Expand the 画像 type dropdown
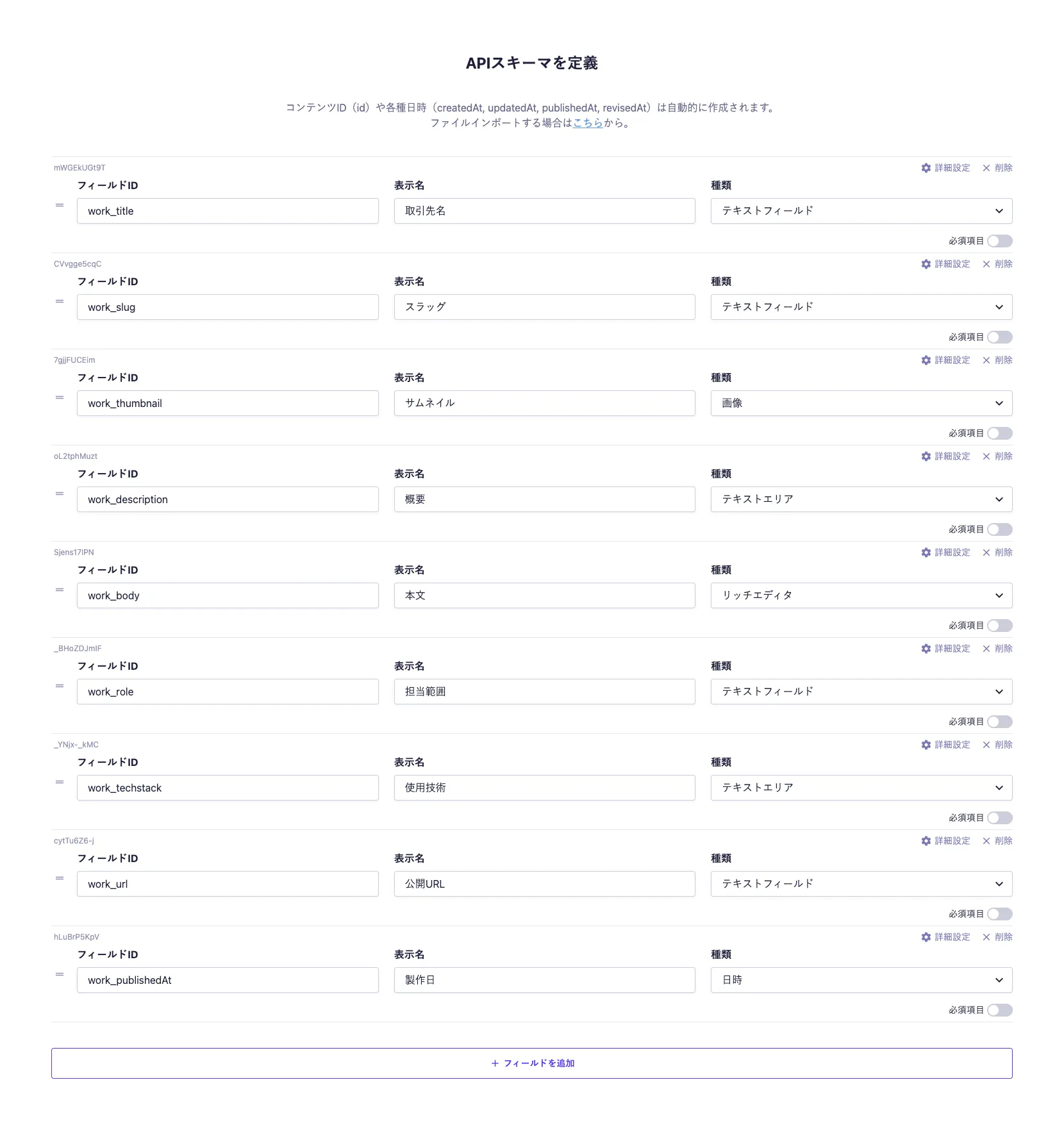 [861, 403]
